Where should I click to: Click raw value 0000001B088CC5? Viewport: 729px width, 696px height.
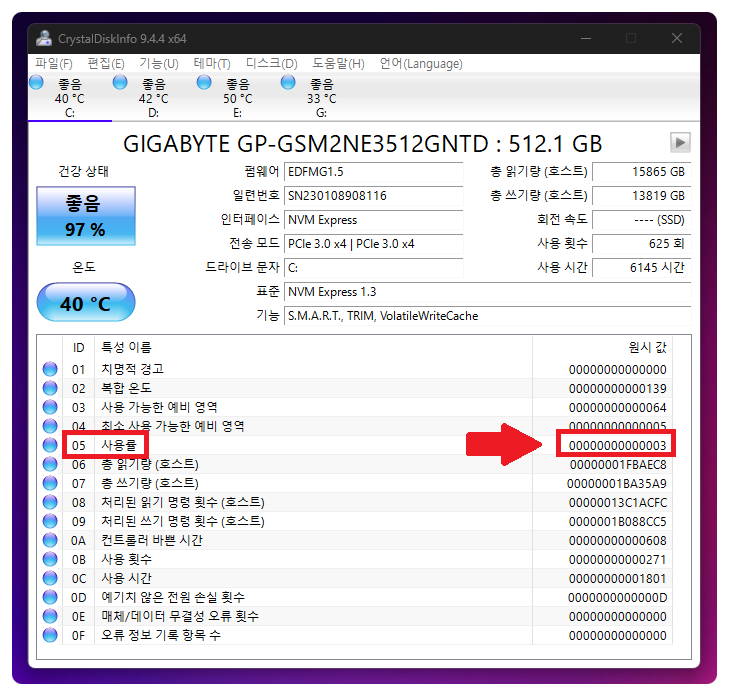click(x=617, y=522)
